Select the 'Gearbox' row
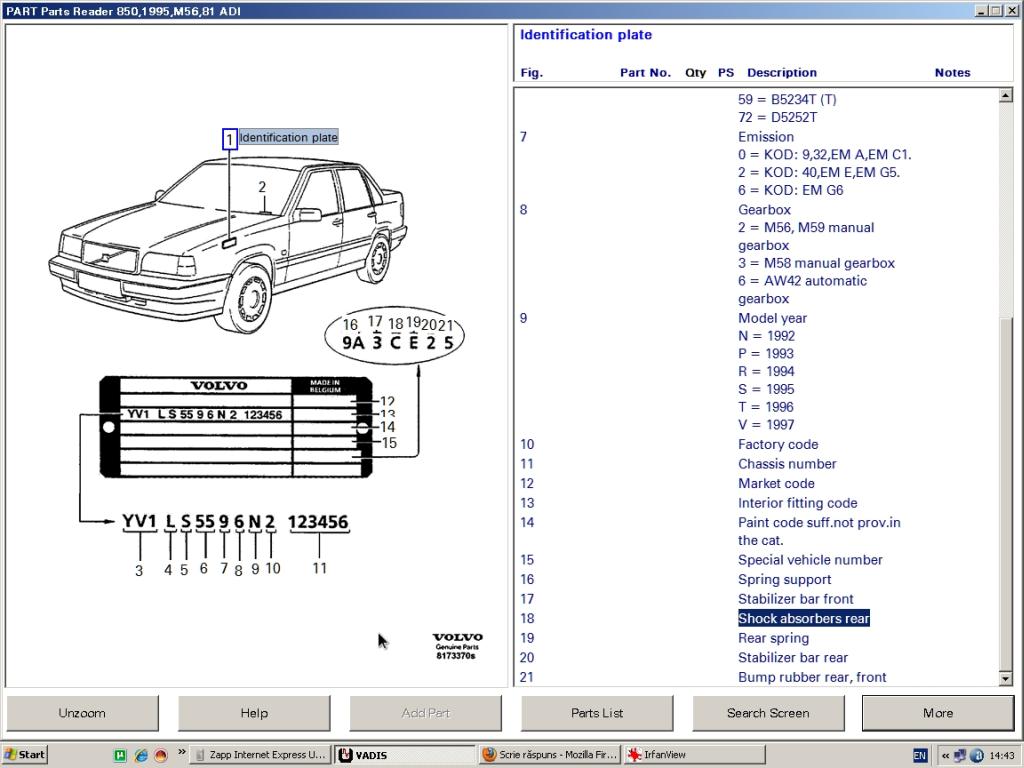 [764, 210]
